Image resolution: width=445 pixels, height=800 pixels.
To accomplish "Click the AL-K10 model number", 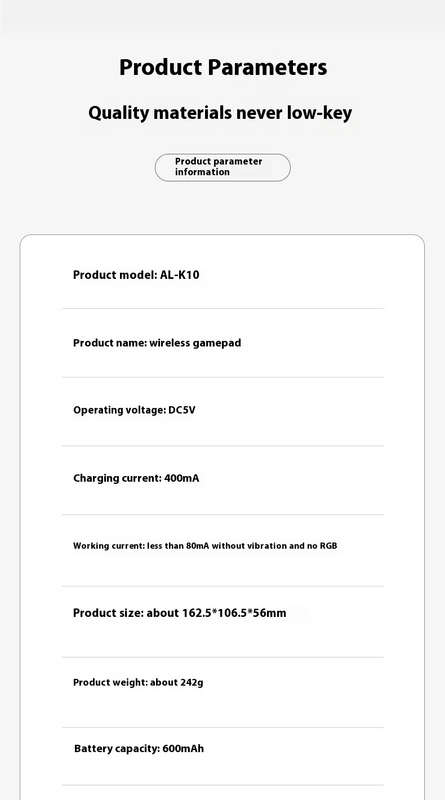I will pos(180,275).
